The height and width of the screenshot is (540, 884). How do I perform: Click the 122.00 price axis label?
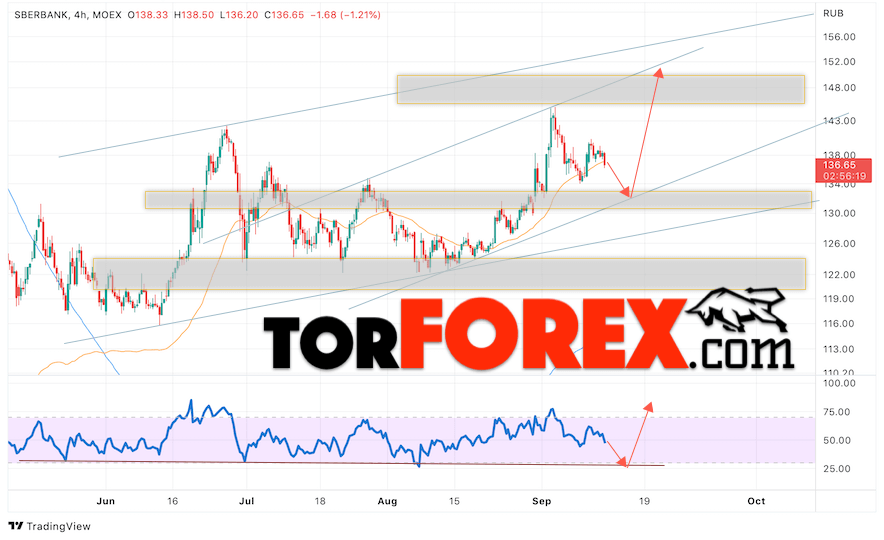[x=839, y=275]
